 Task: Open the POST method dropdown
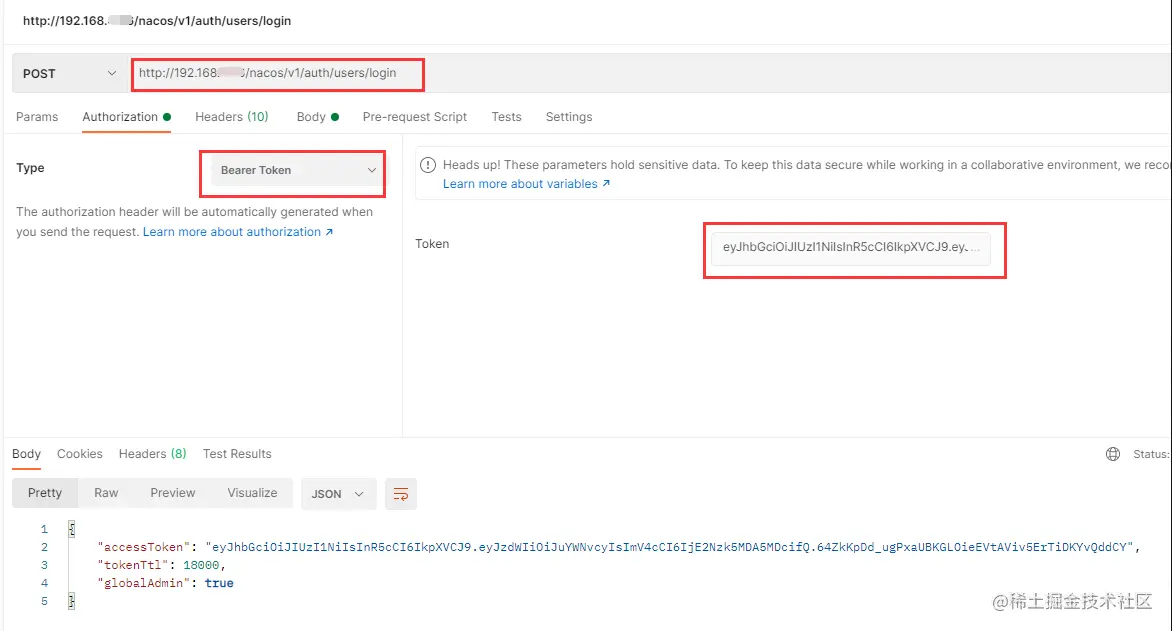click(70, 73)
